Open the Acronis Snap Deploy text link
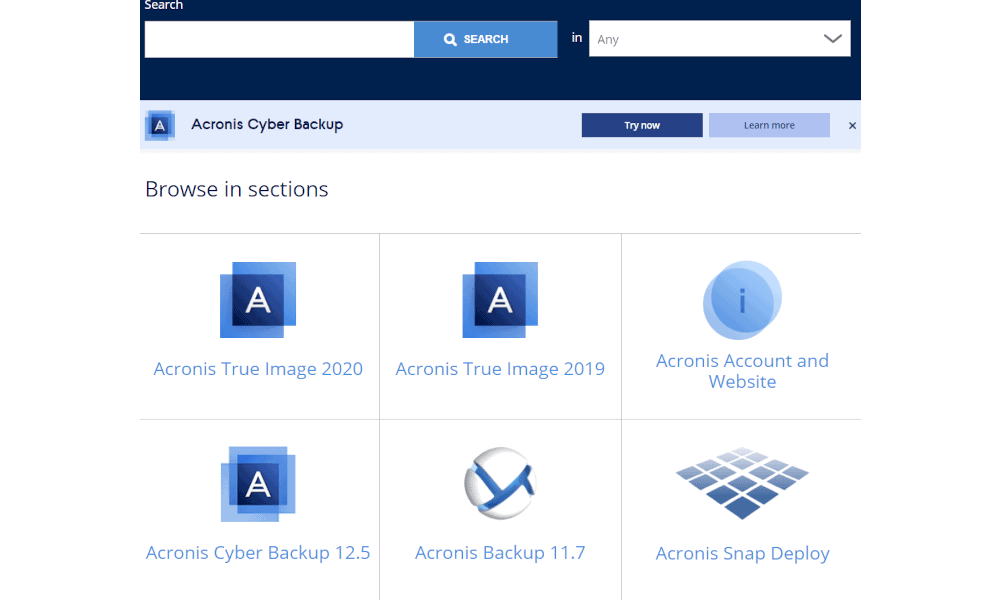The height and width of the screenshot is (600, 1000). point(742,554)
